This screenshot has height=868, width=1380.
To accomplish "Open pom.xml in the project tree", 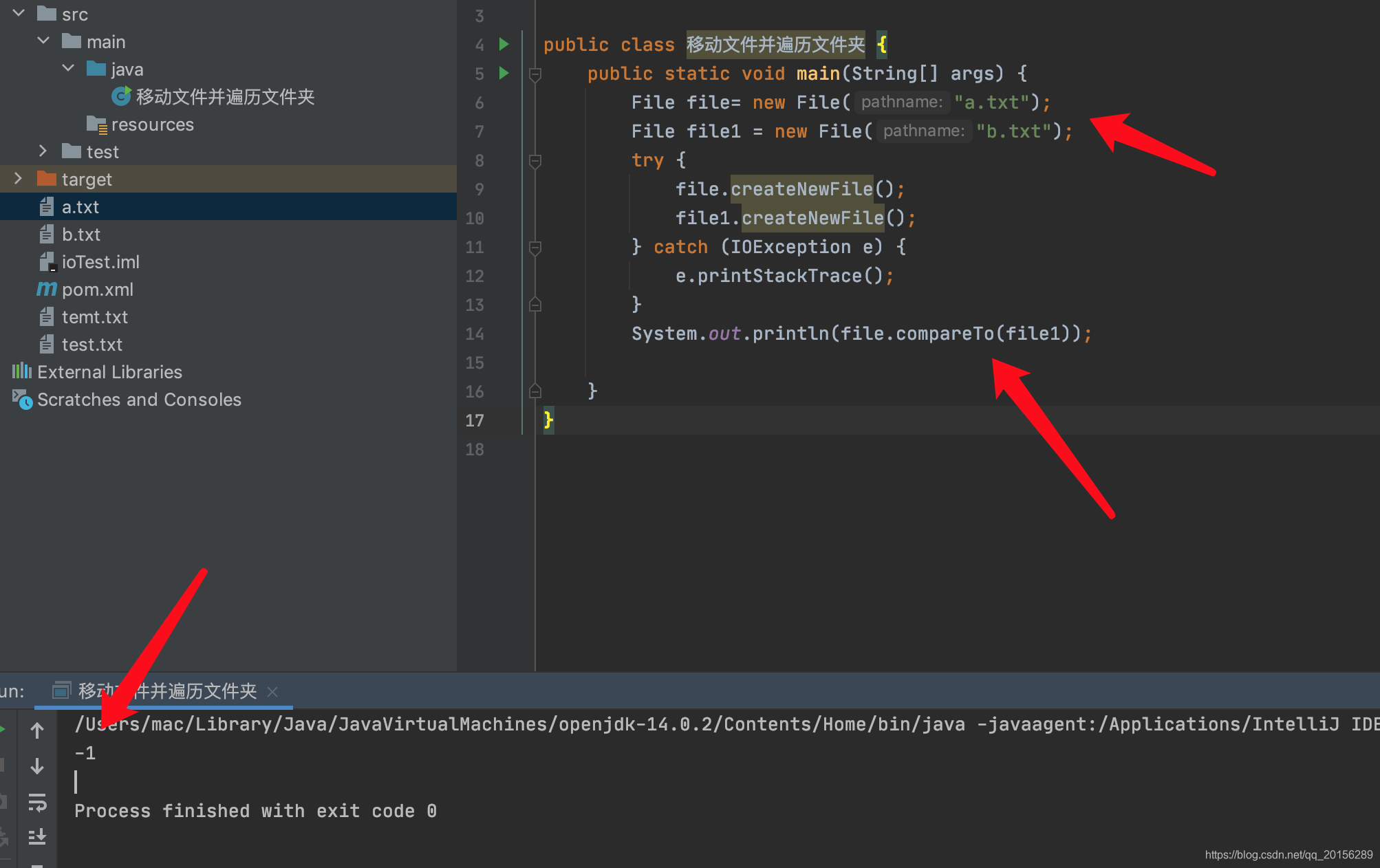I will tap(97, 289).
